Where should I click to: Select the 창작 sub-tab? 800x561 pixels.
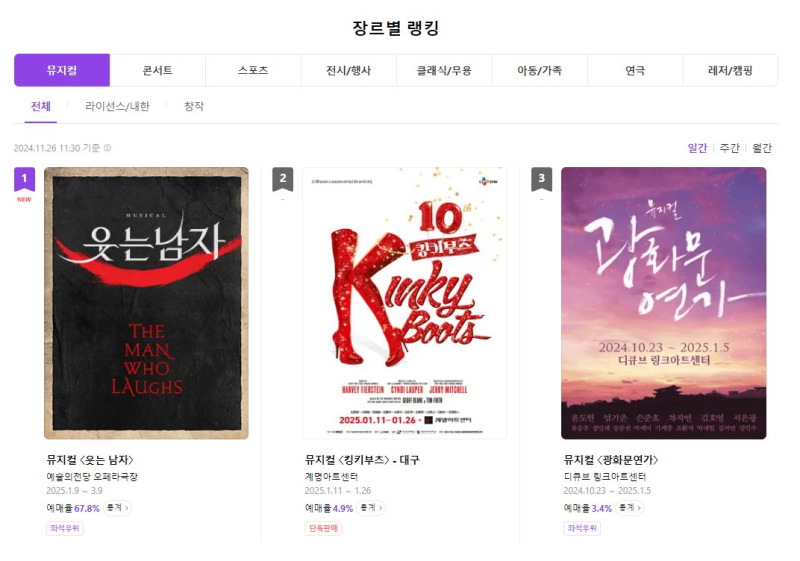194,106
